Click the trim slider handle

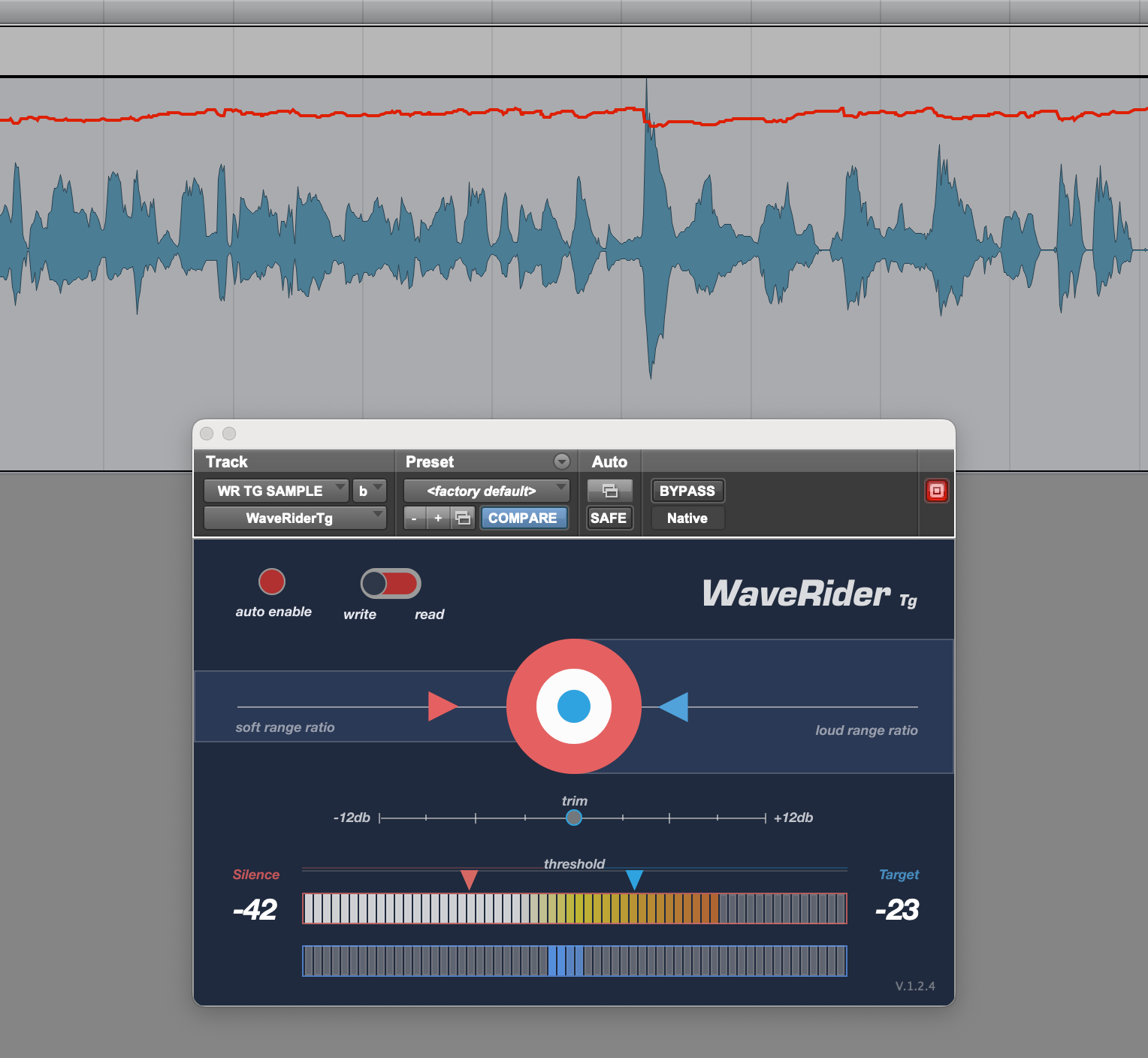point(574,818)
